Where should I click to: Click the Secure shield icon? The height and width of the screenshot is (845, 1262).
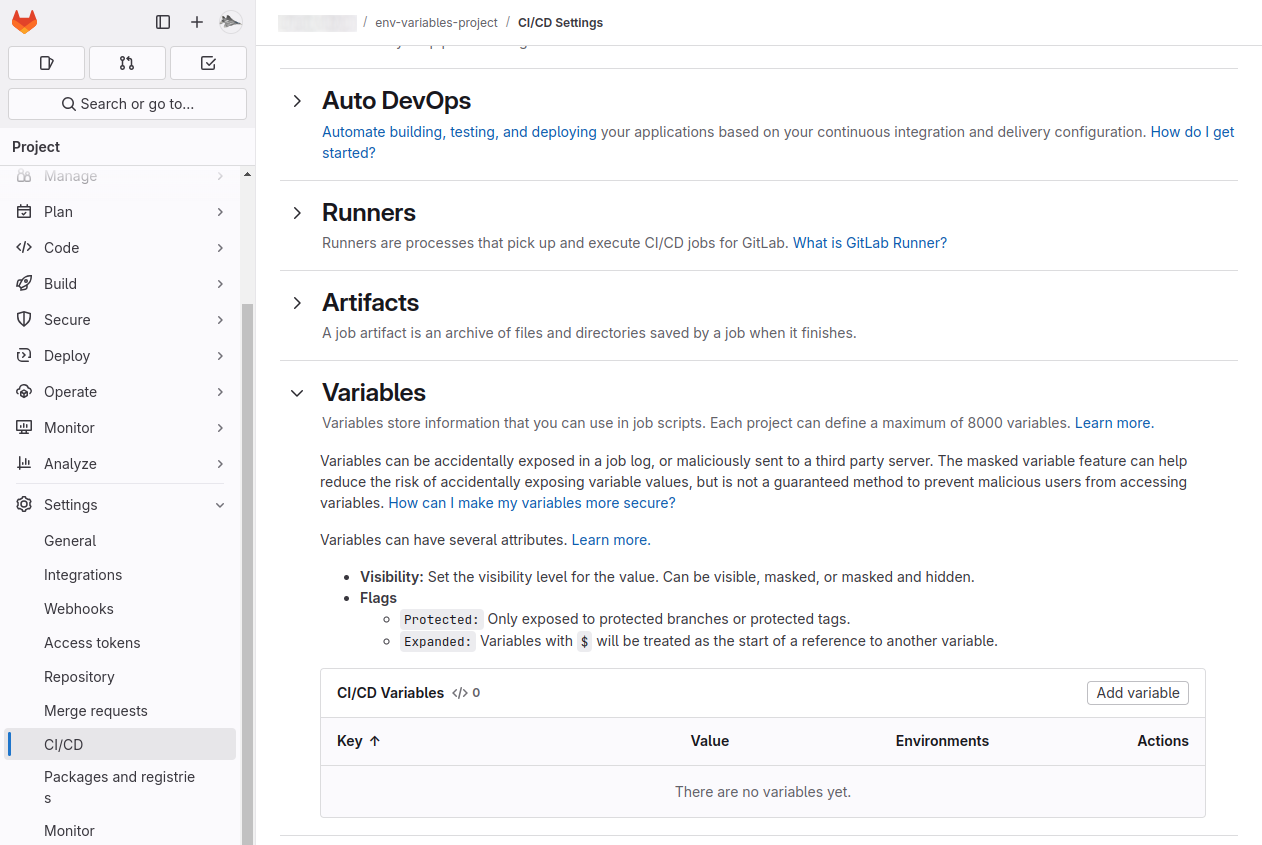coord(24,320)
